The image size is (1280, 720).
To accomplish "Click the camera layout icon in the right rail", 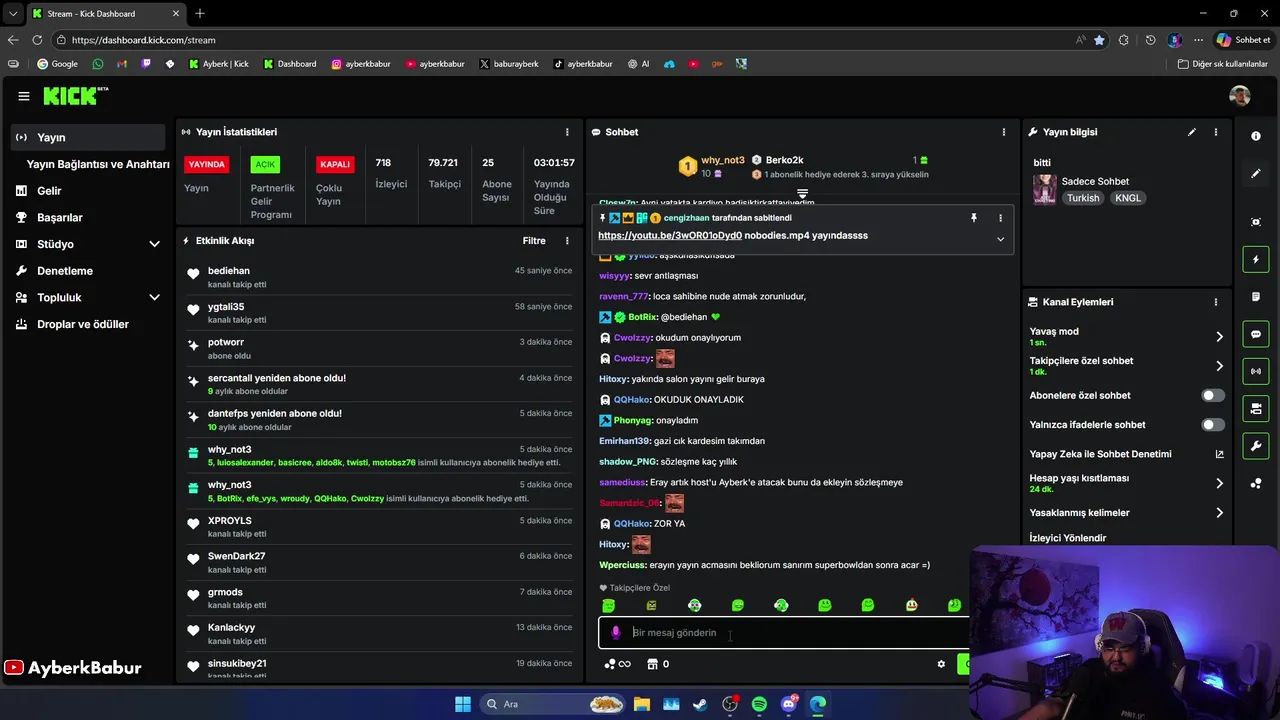I will pyautogui.click(x=1256, y=408).
